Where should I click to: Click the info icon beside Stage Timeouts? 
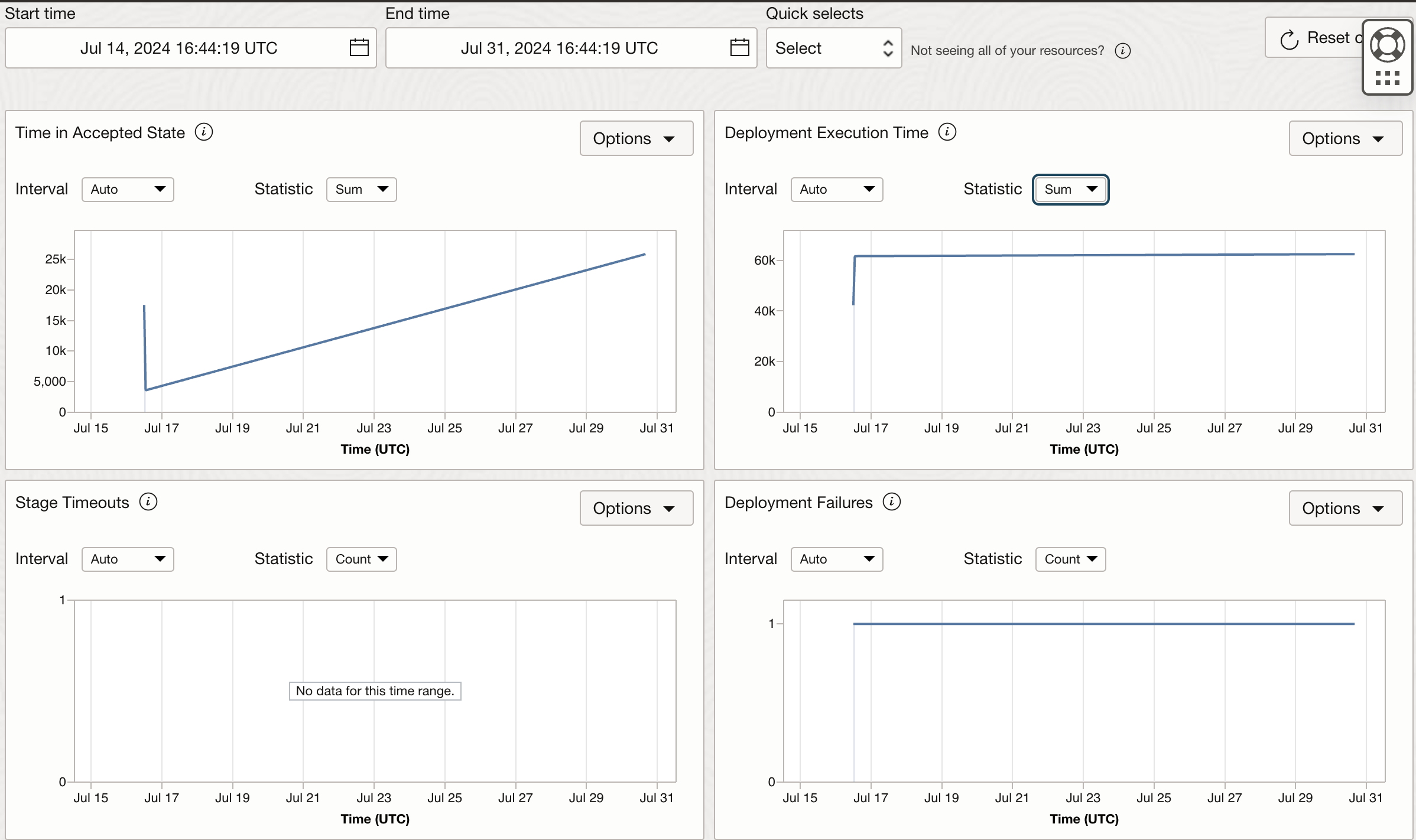149,502
